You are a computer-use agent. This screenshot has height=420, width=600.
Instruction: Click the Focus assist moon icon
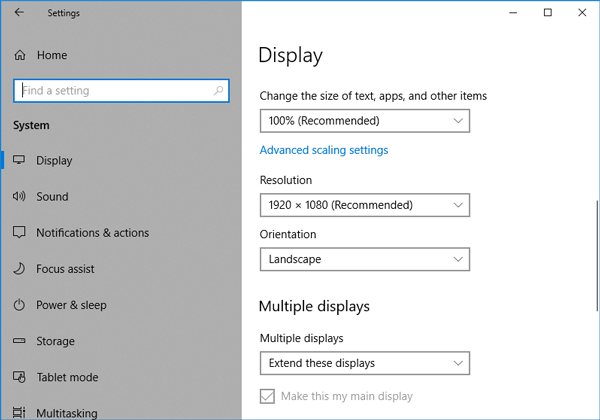pyautogui.click(x=20, y=269)
